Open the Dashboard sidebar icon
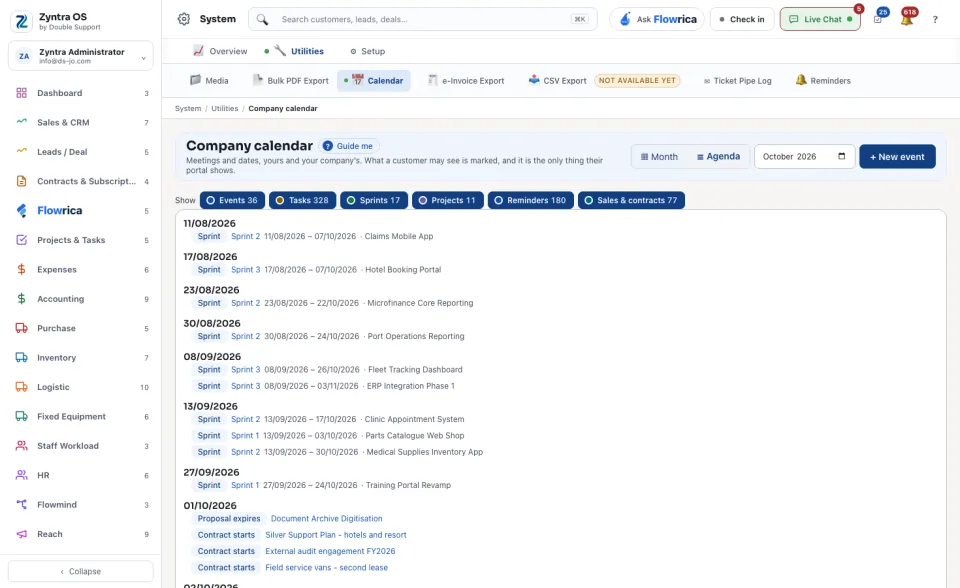 [x=21, y=93]
